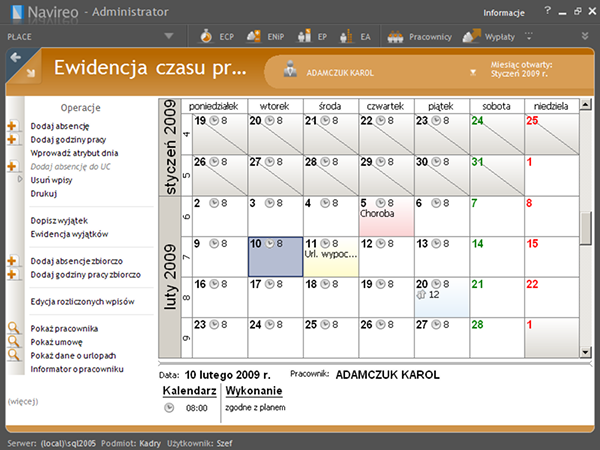Open Ewidencja wyjątków link

point(69,234)
